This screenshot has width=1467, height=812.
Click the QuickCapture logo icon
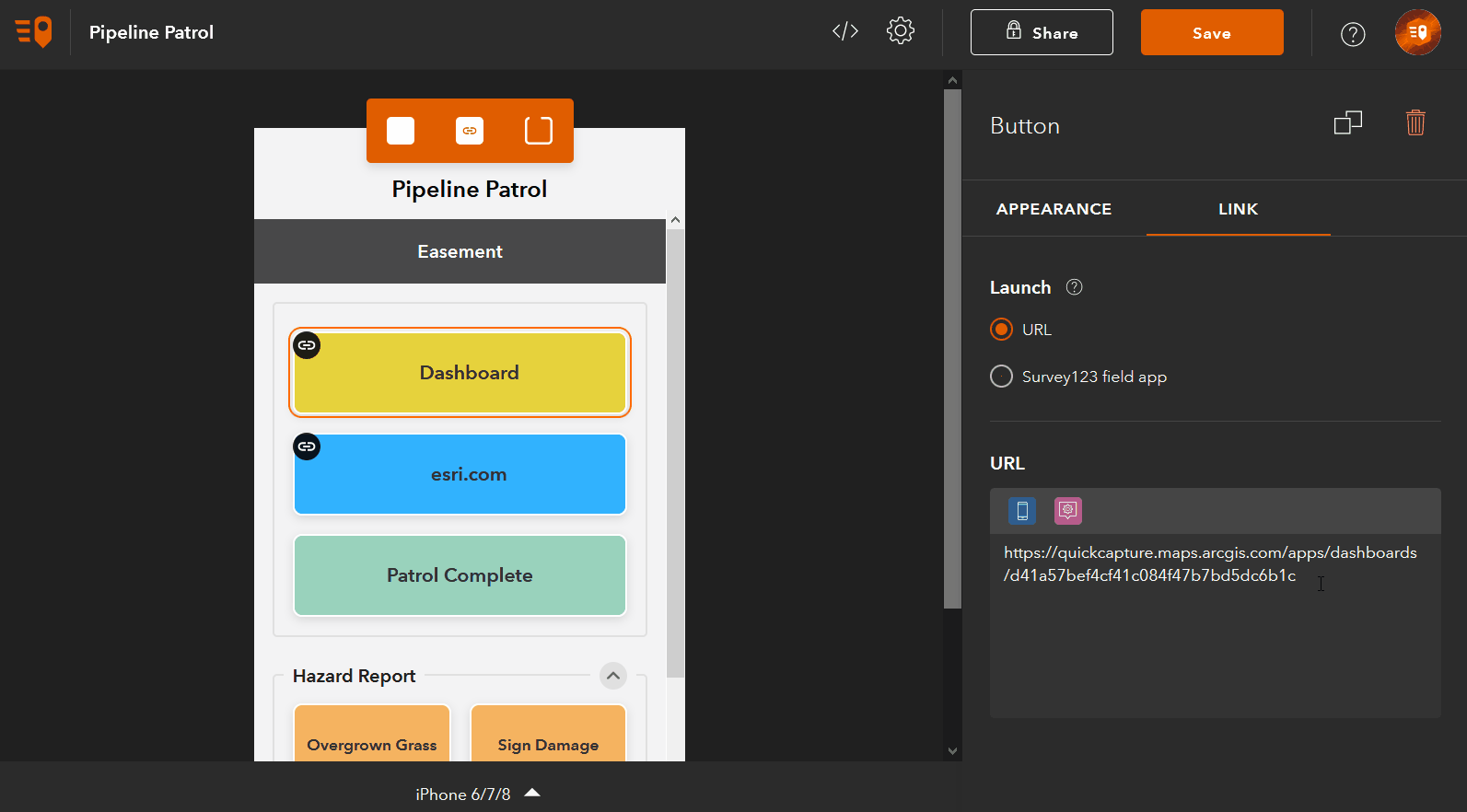pos(34,32)
